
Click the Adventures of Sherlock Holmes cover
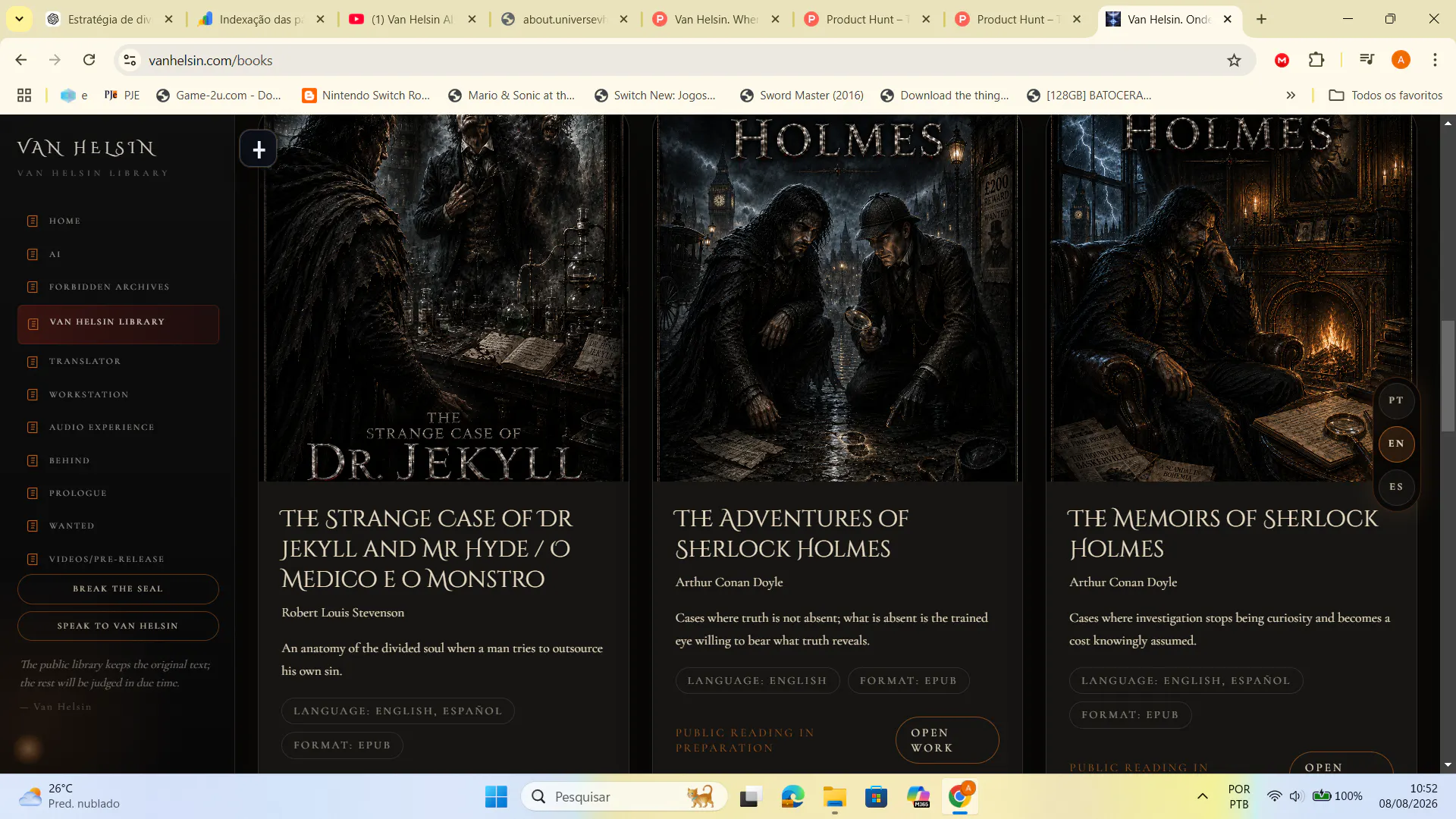(x=837, y=298)
